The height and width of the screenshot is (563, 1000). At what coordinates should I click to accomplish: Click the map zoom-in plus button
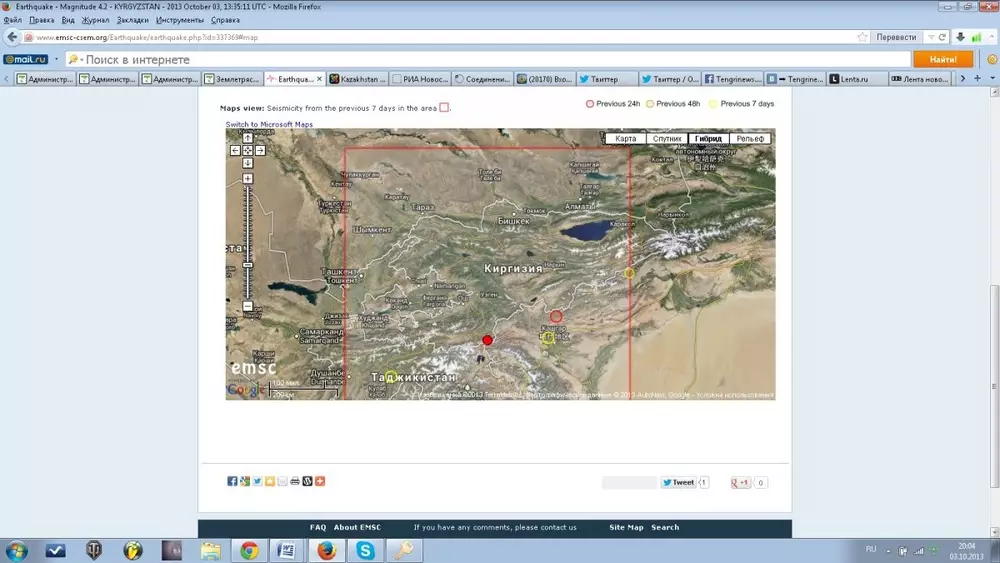coord(248,179)
